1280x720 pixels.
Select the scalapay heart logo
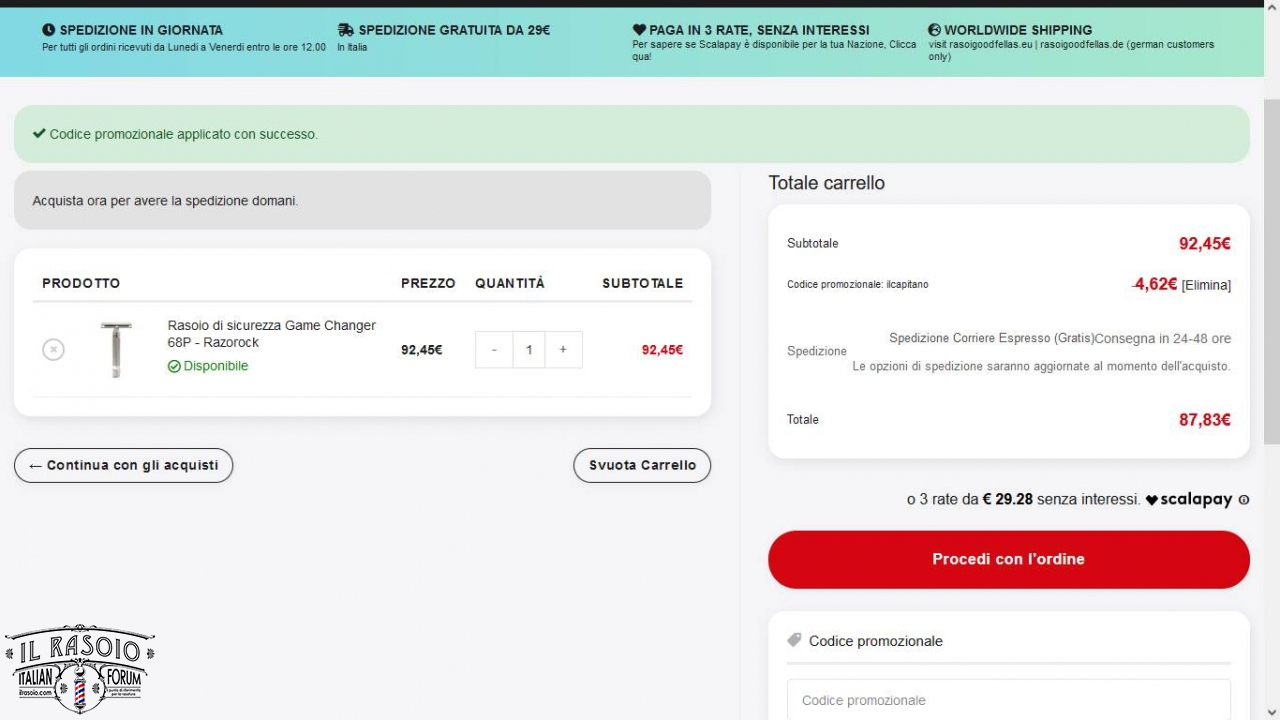click(x=1151, y=500)
